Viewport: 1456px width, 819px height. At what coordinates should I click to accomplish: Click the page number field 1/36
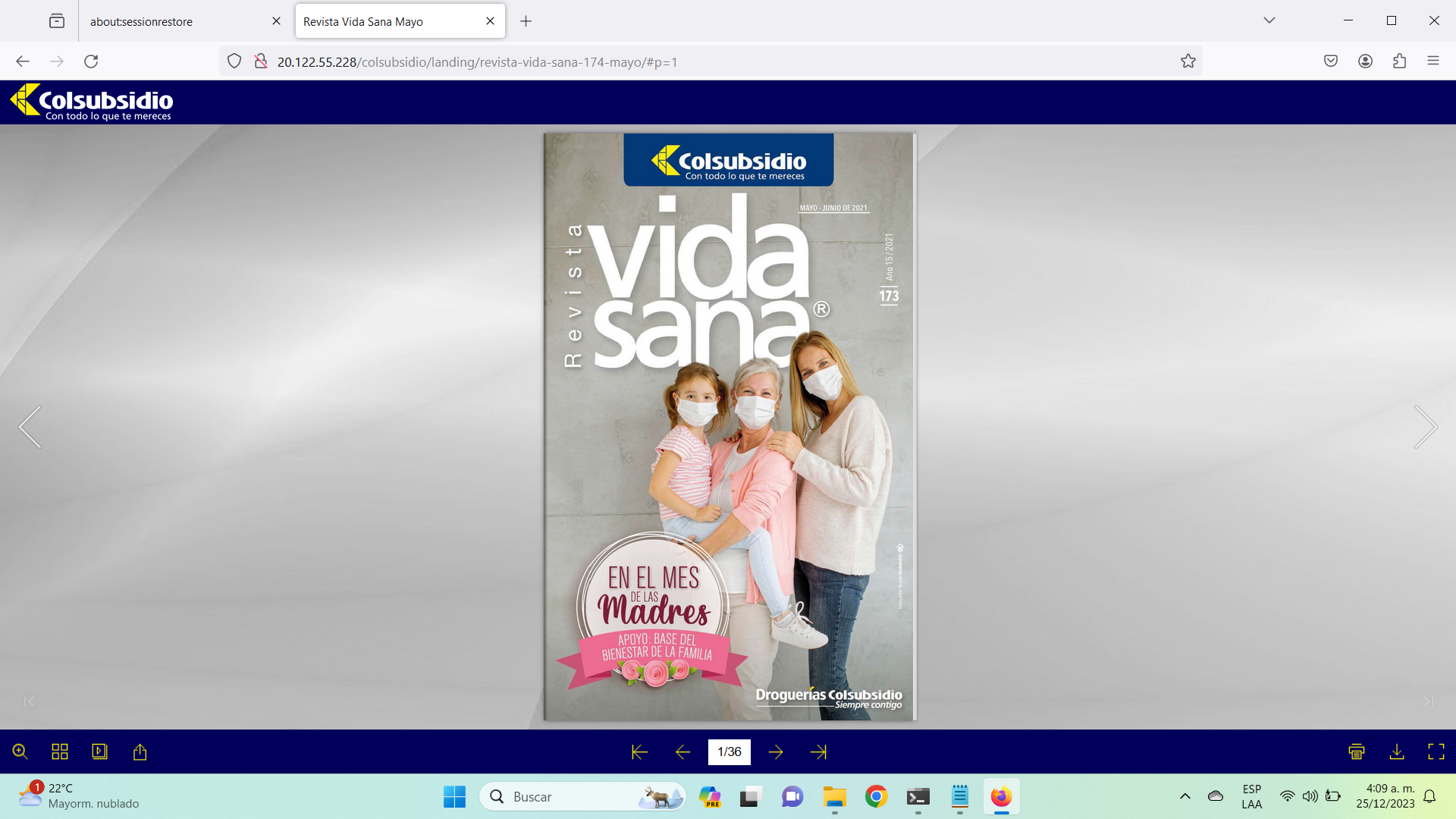click(x=729, y=752)
